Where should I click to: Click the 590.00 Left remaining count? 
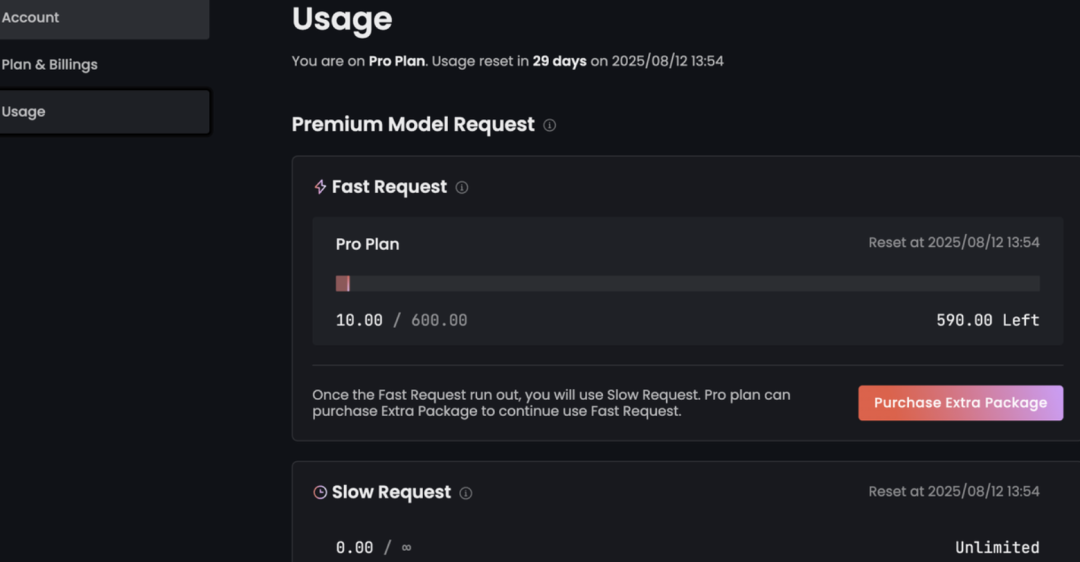987,320
